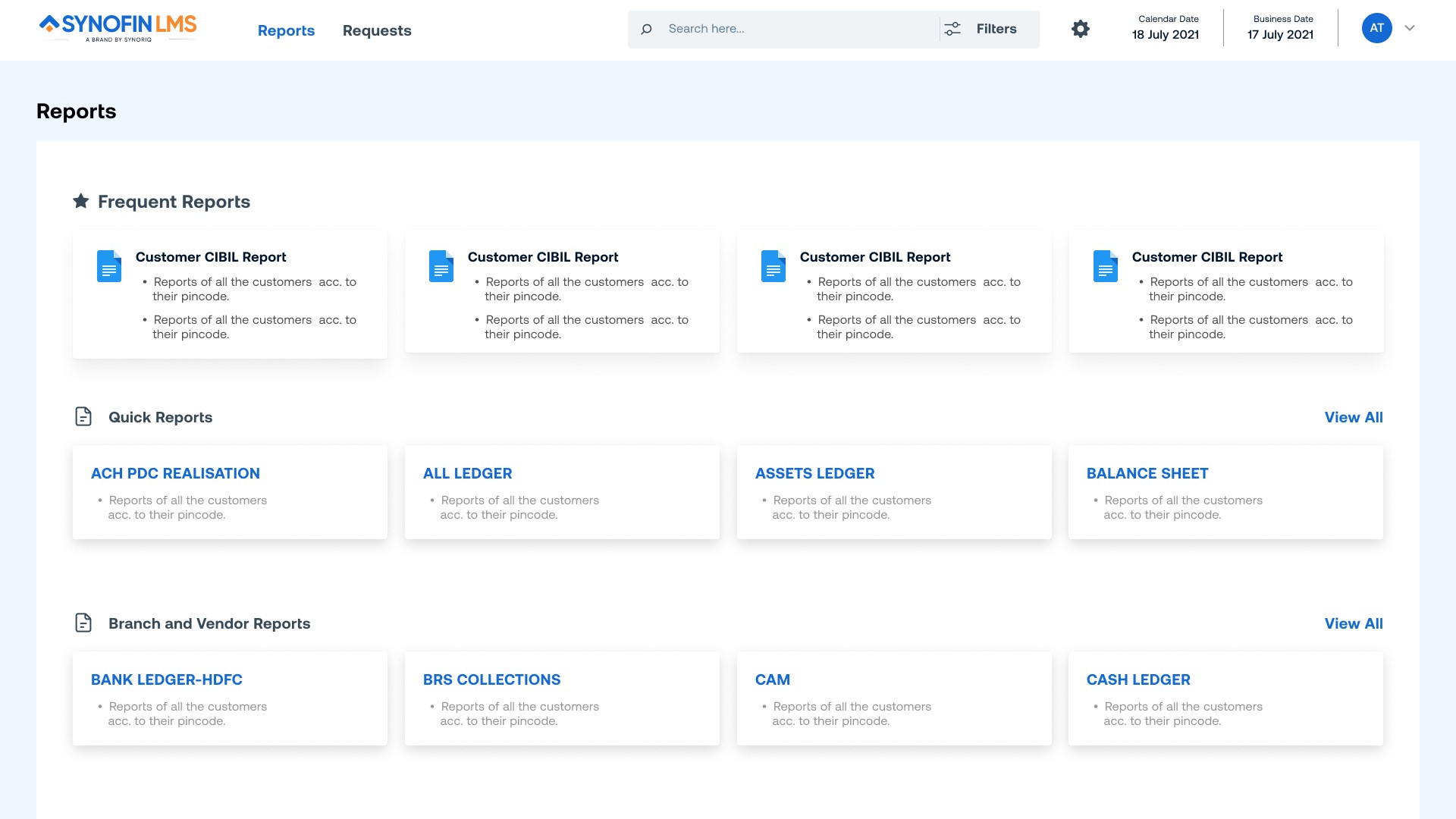Viewport: 1456px width, 819px height.
Task: Open the CASH LEDGER report card
Action: (1137, 679)
